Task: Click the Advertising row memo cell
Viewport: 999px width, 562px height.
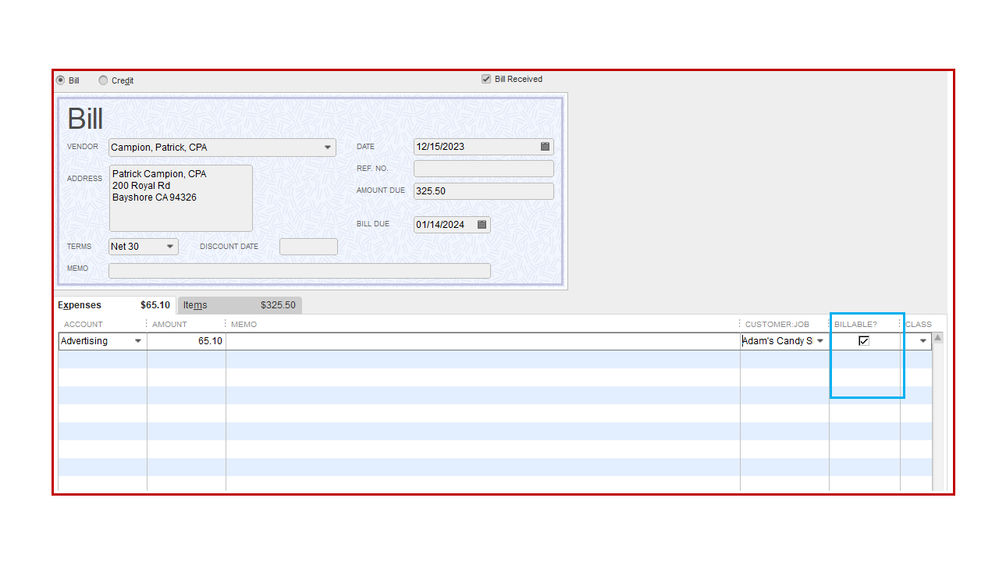Action: tap(483, 341)
